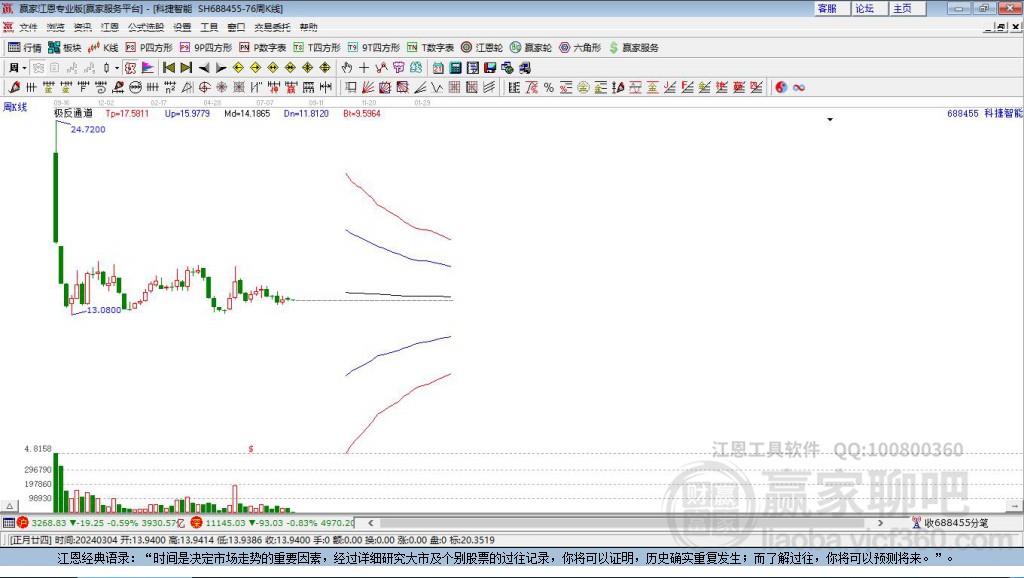1024x578 pixels.
Task: Select the zigzag wave line tool
Action: tap(438, 87)
